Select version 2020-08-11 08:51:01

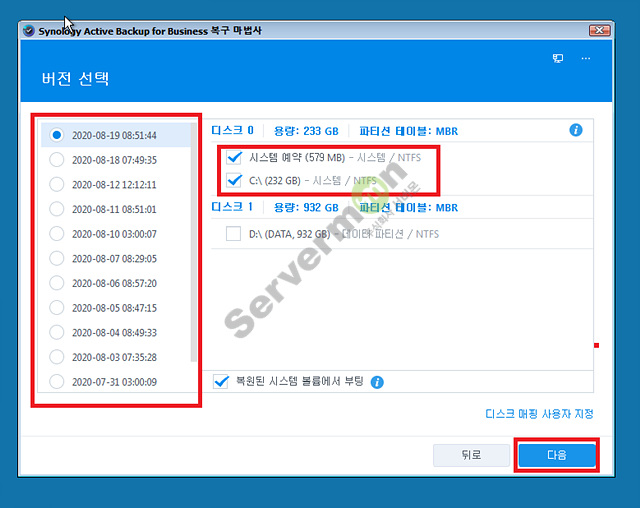tap(56, 209)
